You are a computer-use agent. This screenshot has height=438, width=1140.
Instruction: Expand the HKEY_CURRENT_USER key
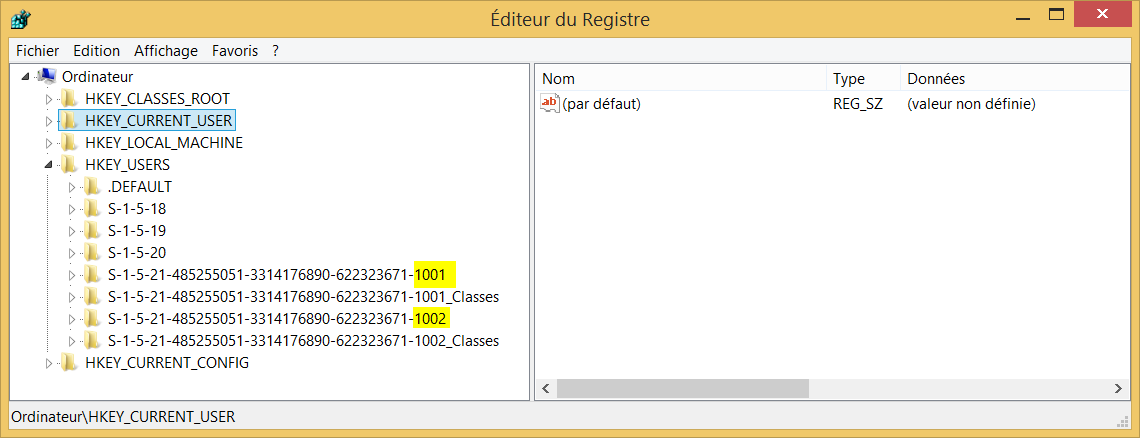pos(49,120)
